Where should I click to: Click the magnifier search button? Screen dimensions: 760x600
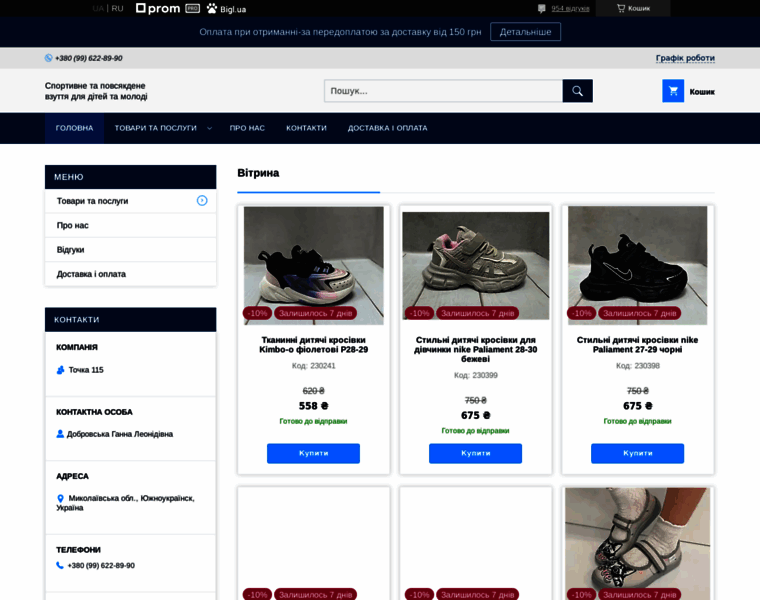click(x=577, y=91)
